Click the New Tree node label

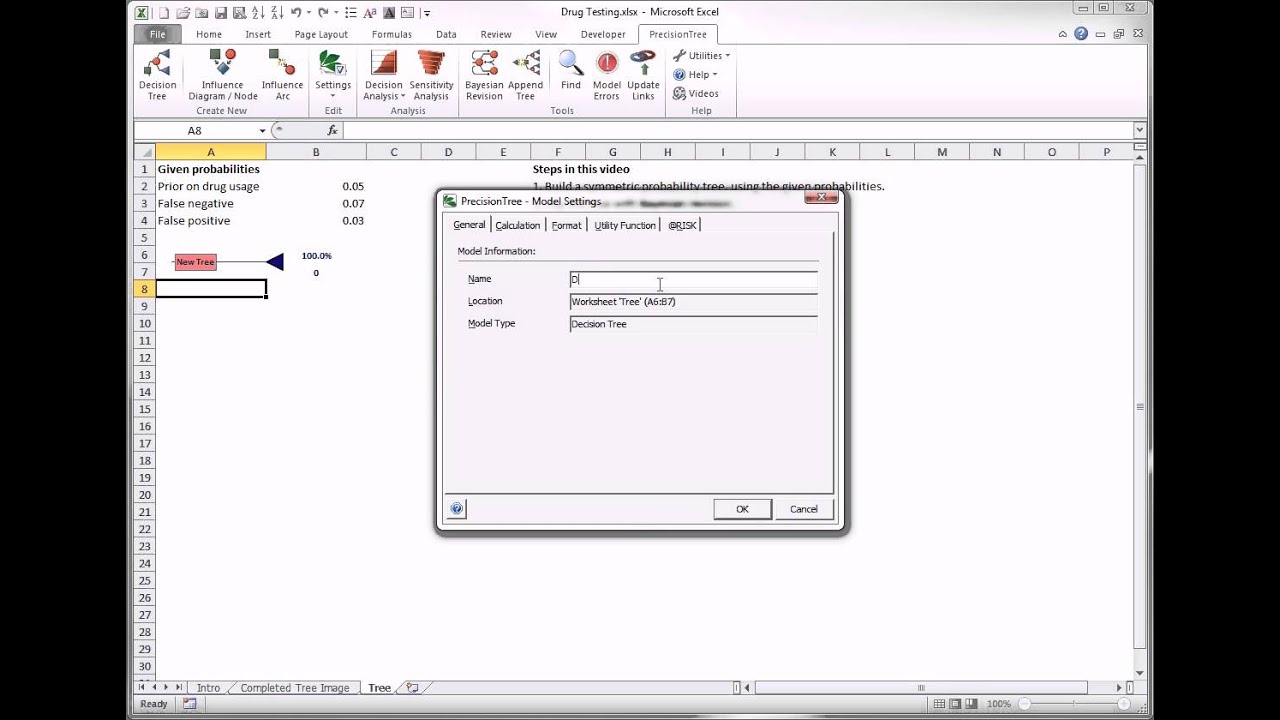(195, 262)
